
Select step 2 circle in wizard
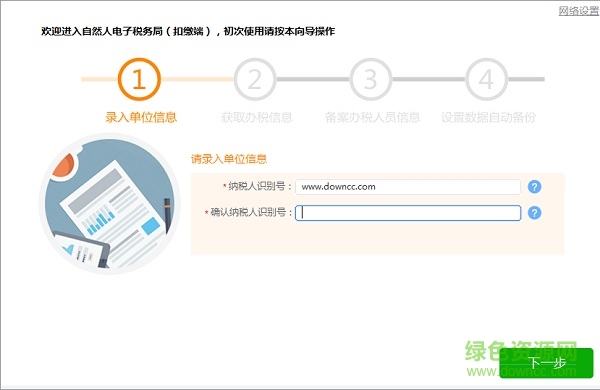(x=255, y=79)
